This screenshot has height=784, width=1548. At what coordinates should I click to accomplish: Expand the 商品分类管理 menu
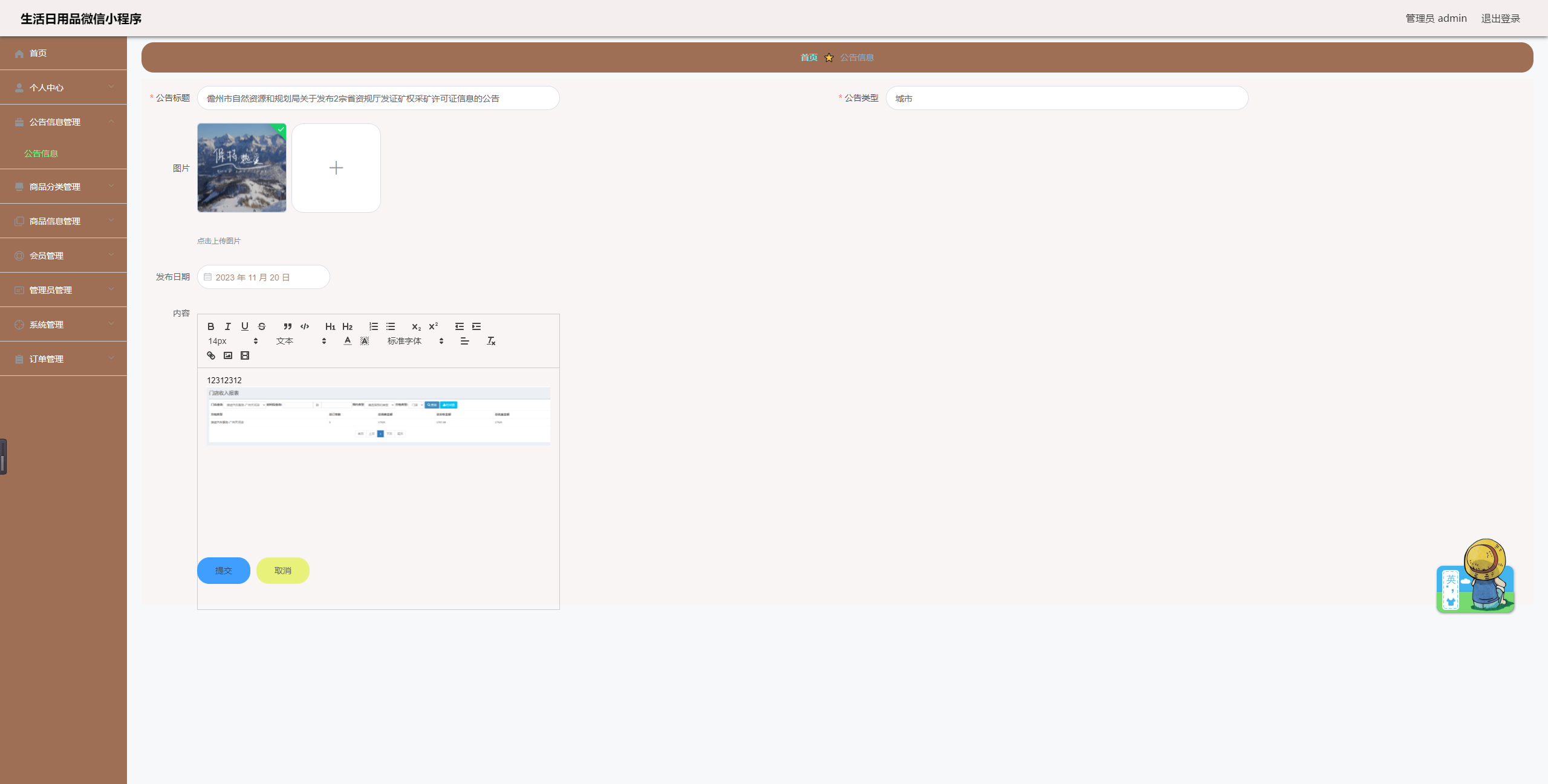(x=63, y=187)
